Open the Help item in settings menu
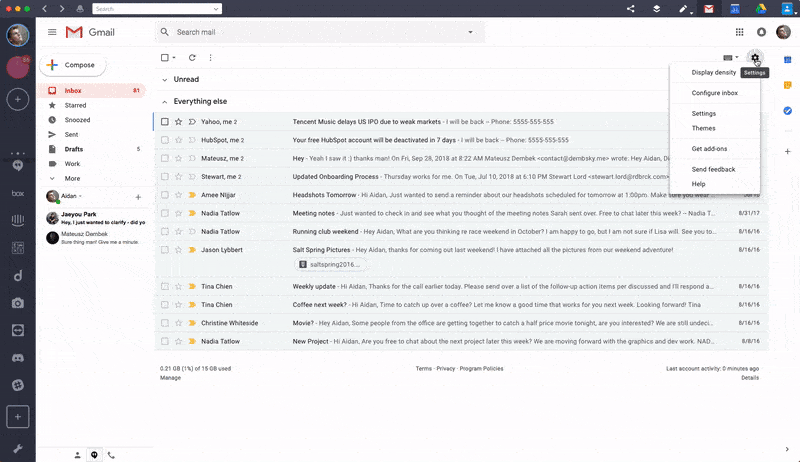Image resolution: width=800 pixels, height=462 pixels. point(698,184)
